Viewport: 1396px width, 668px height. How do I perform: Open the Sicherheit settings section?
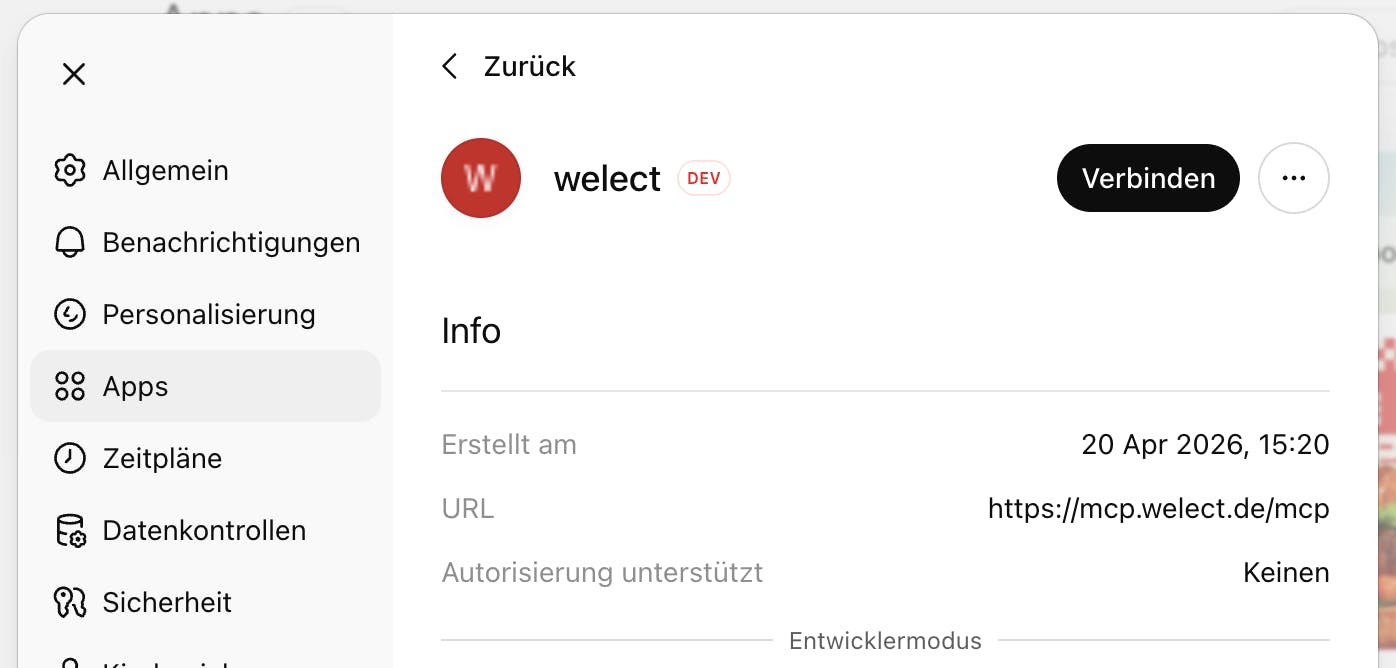tap(167, 602)
